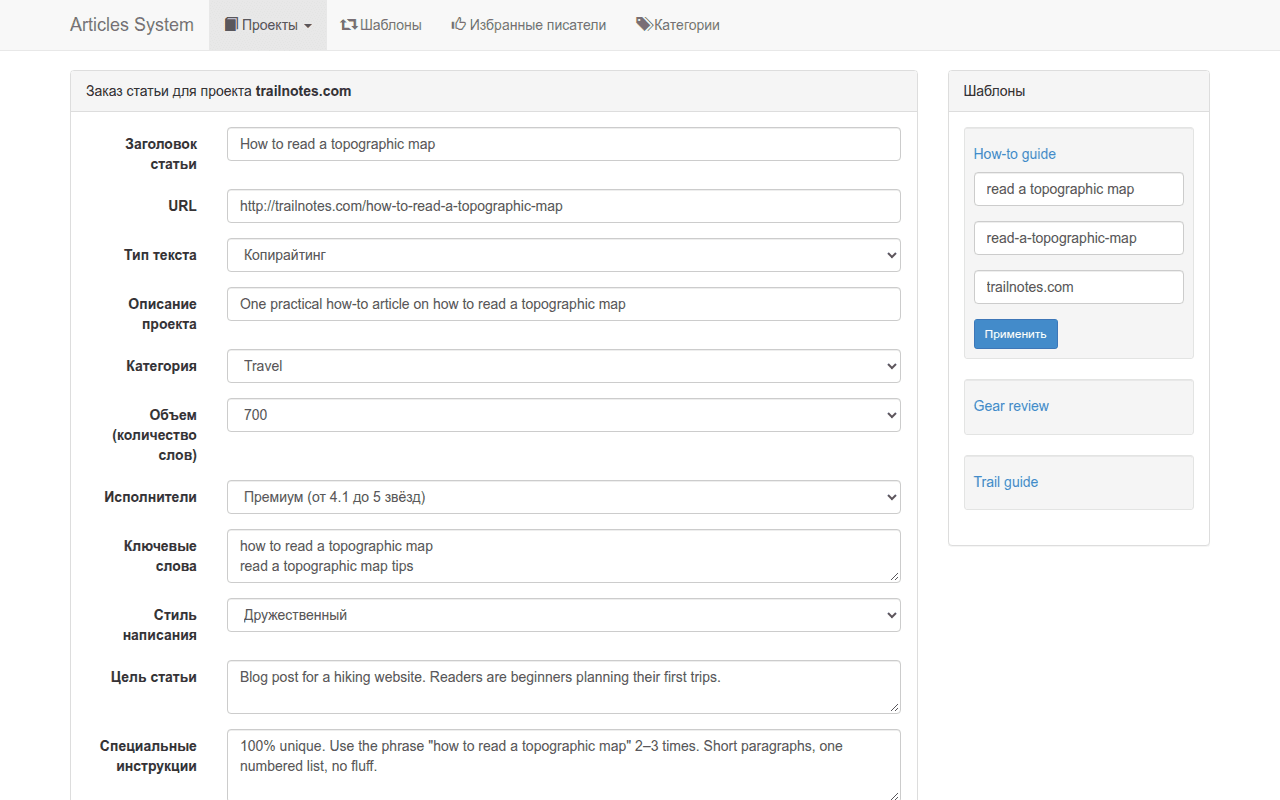Click the Специальные инструкции label
This screenshot has width=1280, height=800.
click(148, 756)
